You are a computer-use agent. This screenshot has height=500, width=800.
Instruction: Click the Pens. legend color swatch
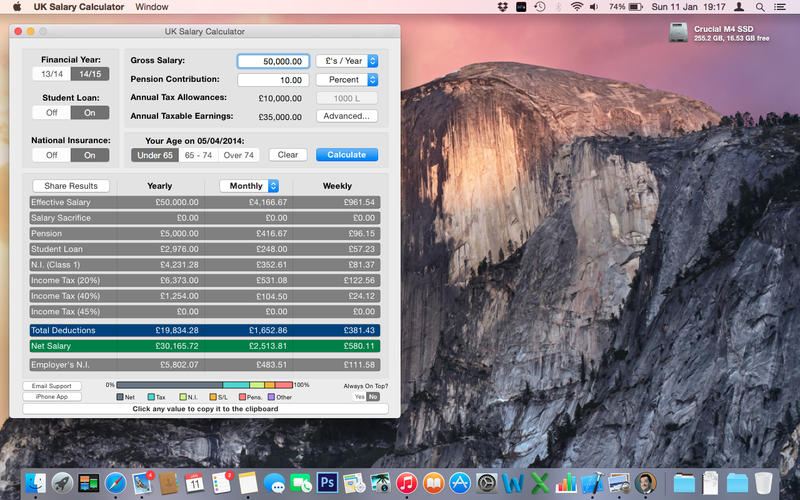pos(242,397)
